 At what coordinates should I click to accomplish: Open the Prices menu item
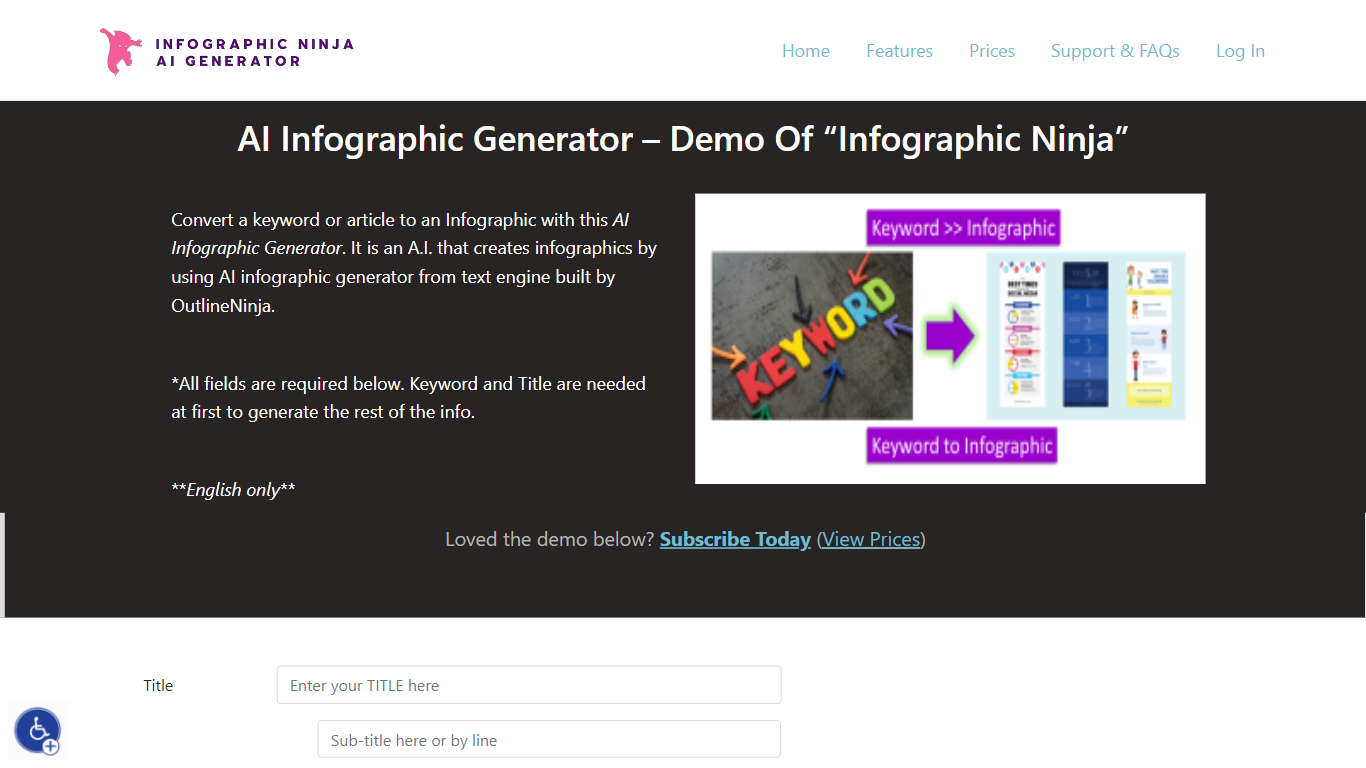point(992,51)
